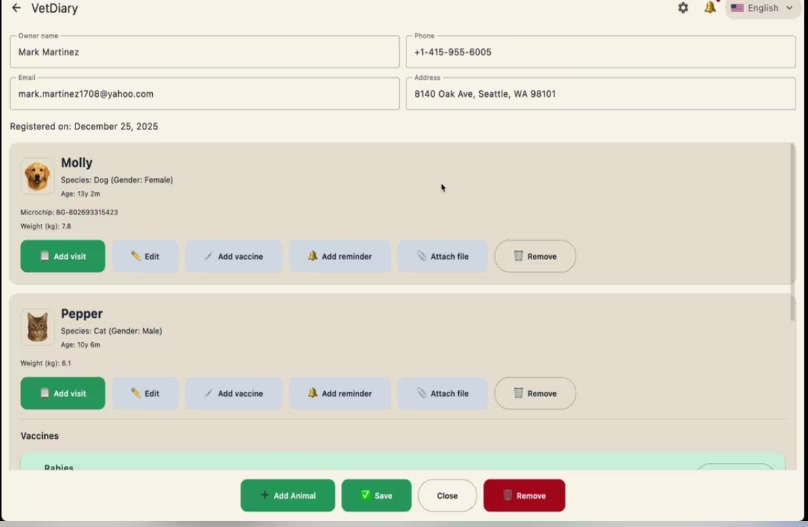Image resolution: width=808 pixels, height=527 pixels.
Task: Open the English language dropdown
Action: 762,8
